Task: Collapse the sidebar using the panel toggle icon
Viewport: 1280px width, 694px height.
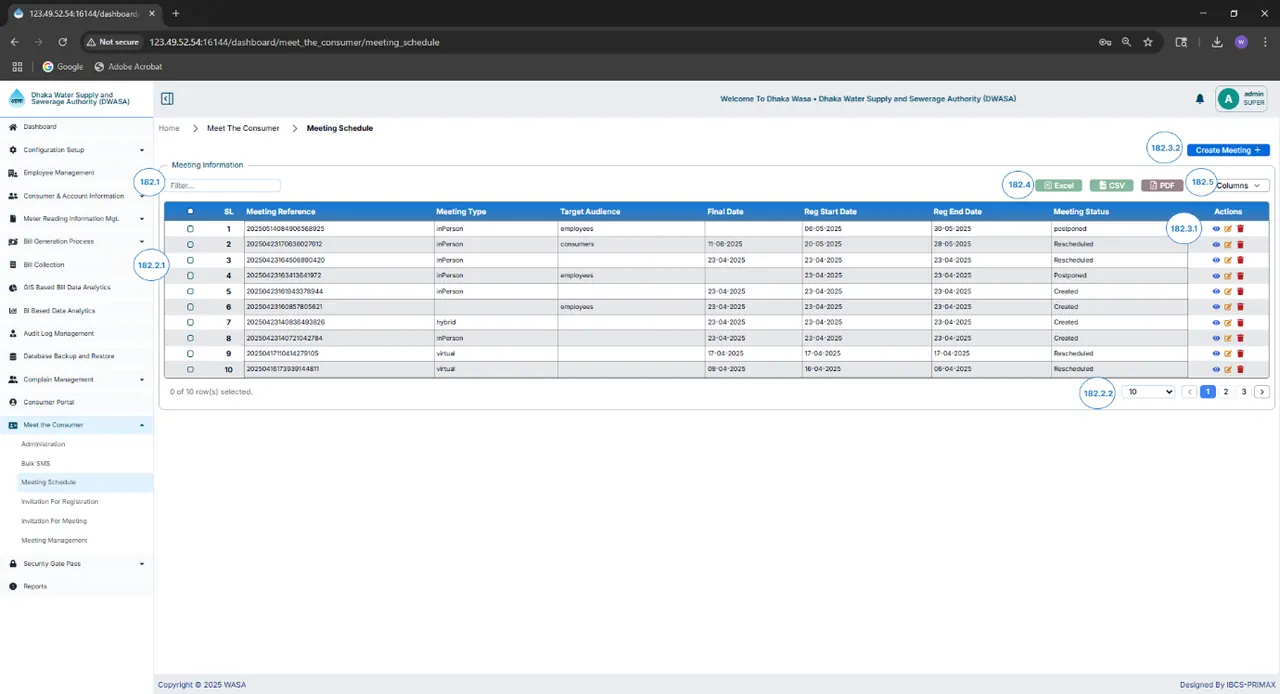Action: click(x=167, y=99)
